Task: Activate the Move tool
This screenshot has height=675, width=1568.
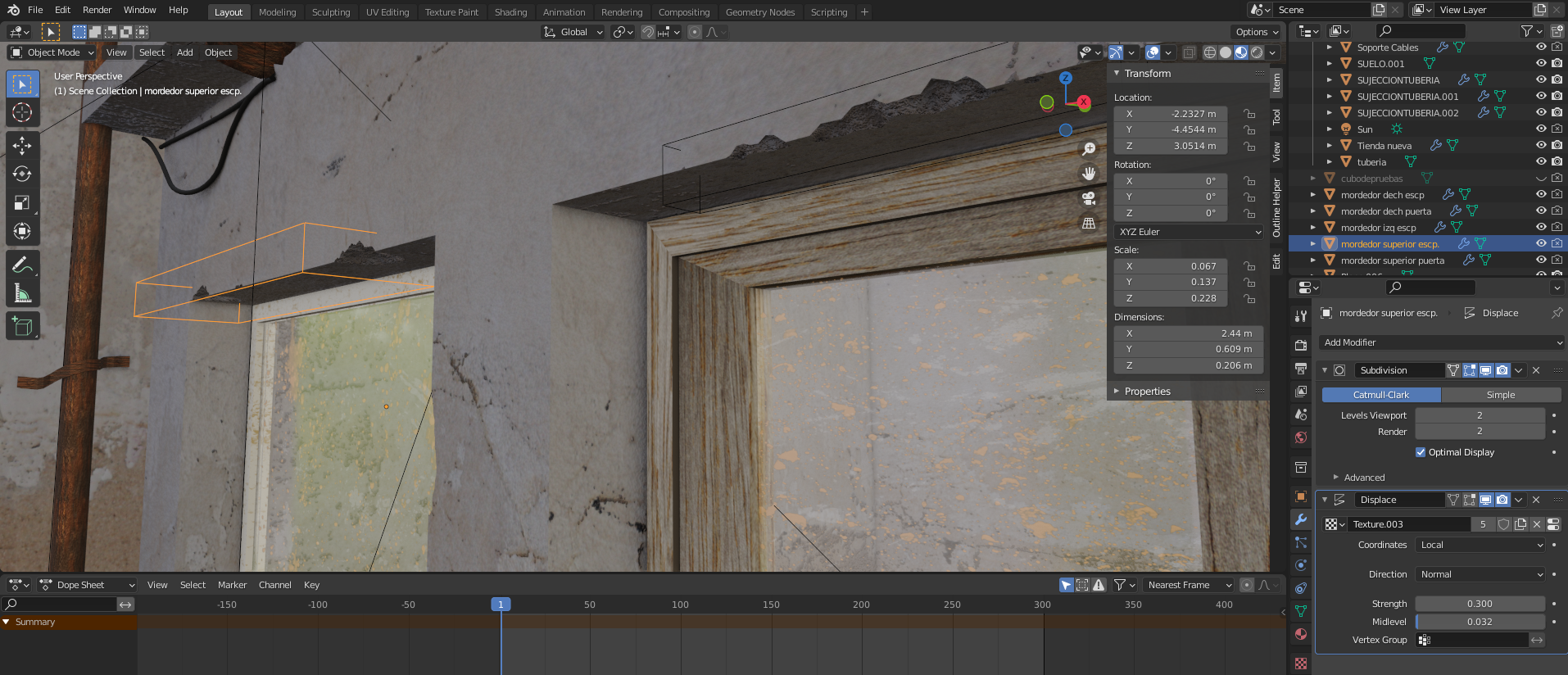Action: (x=22, y=145)
